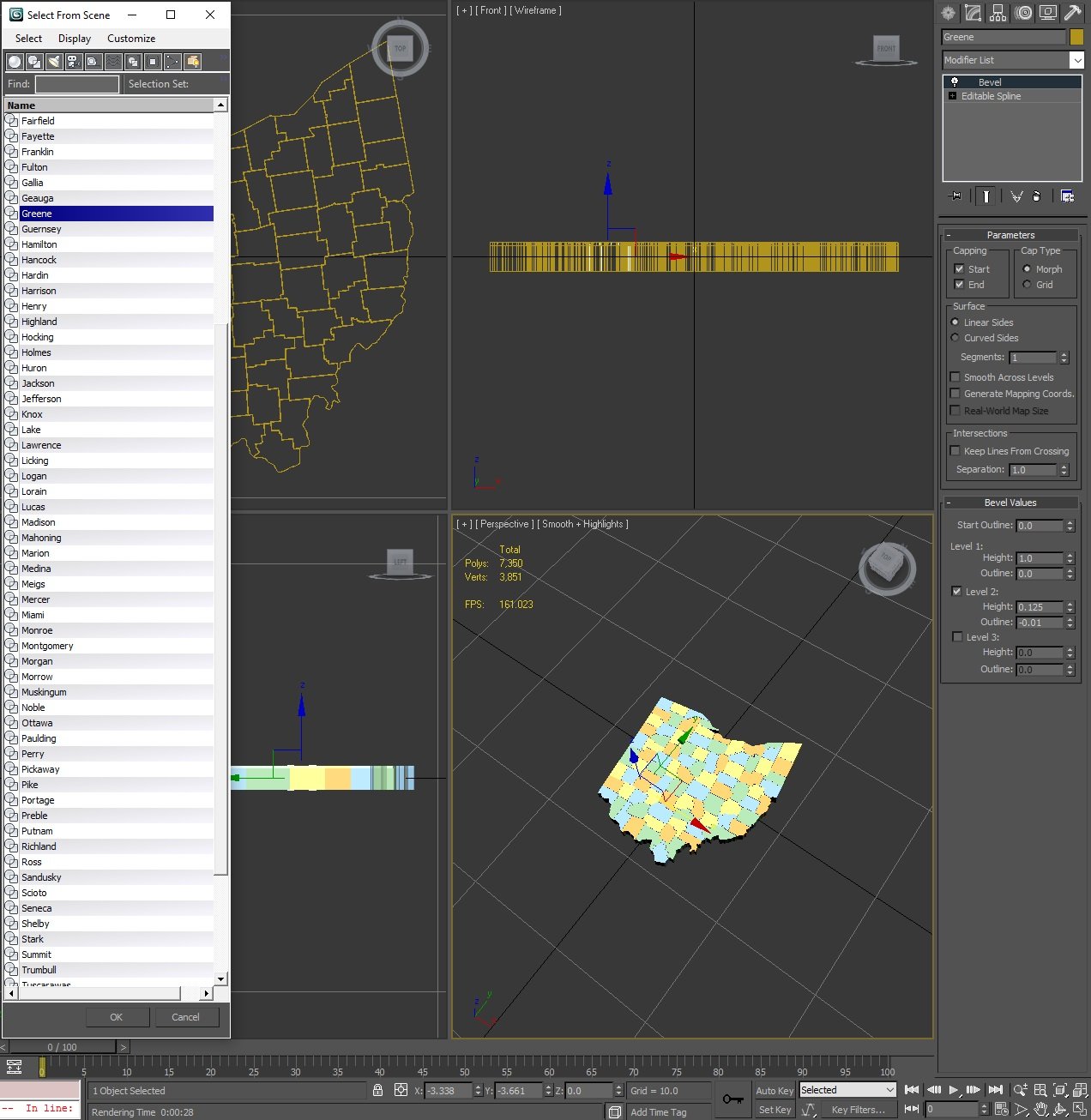Open the Customize menu
This screenshot has width=1091, height=1120.
pyautogui.click(x=130, y=38)
